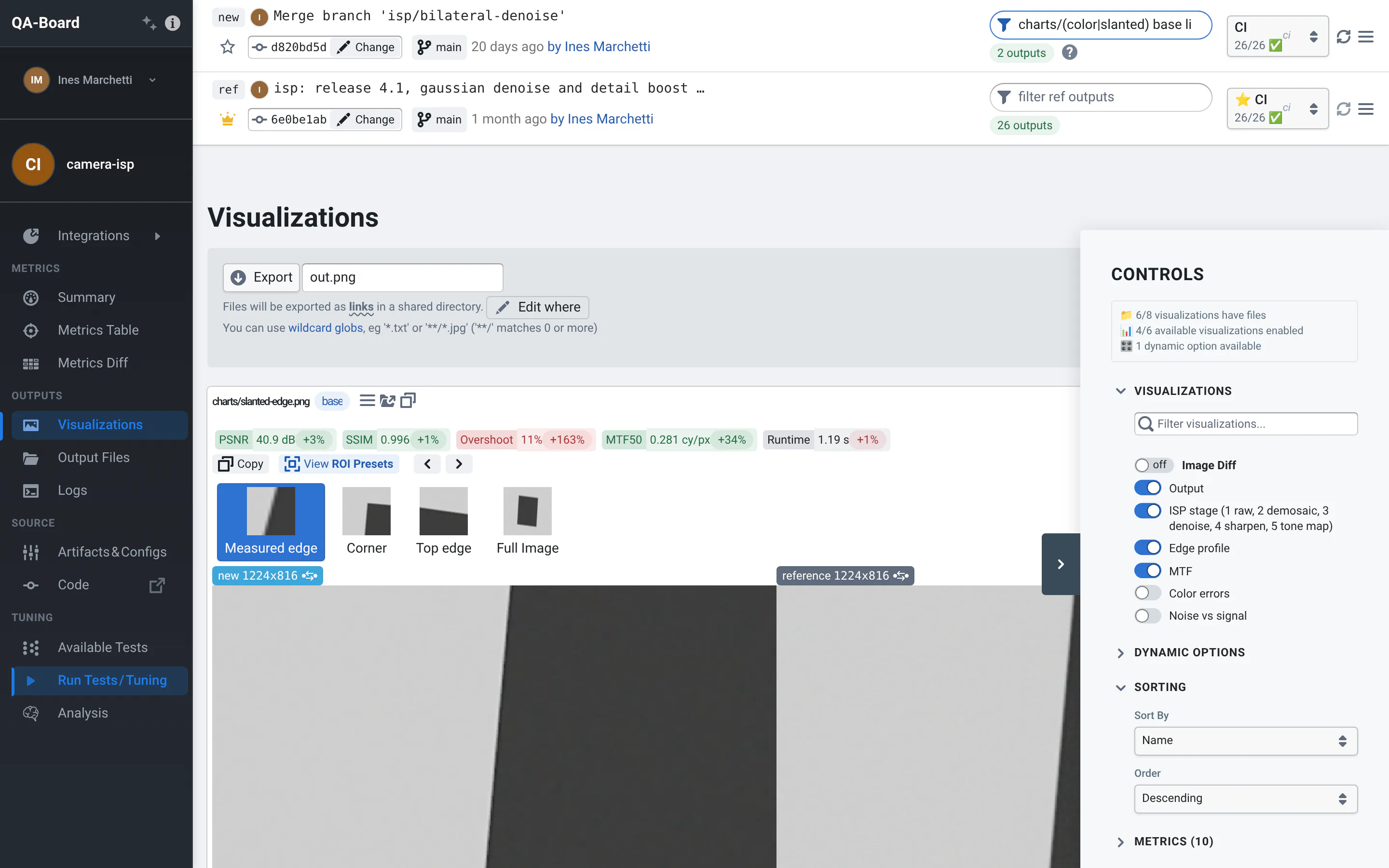
Task: Click the Export download button
Action: (x=262, y=277)
